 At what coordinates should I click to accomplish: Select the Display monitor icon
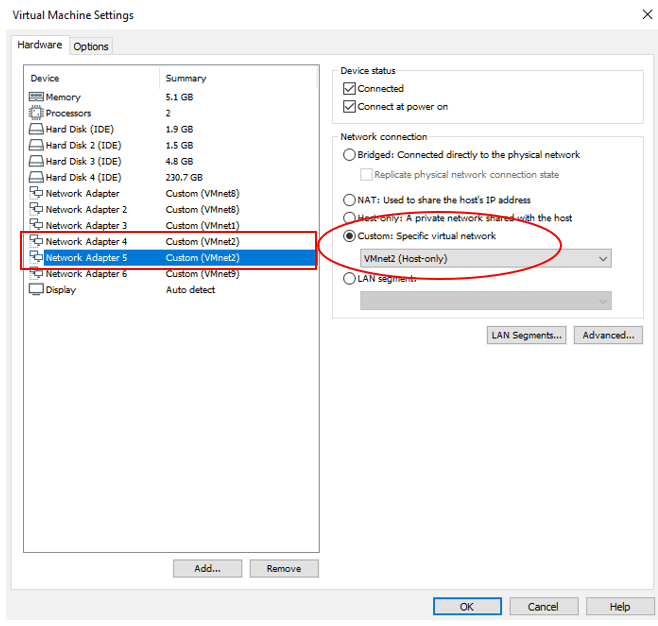(36, 289)
